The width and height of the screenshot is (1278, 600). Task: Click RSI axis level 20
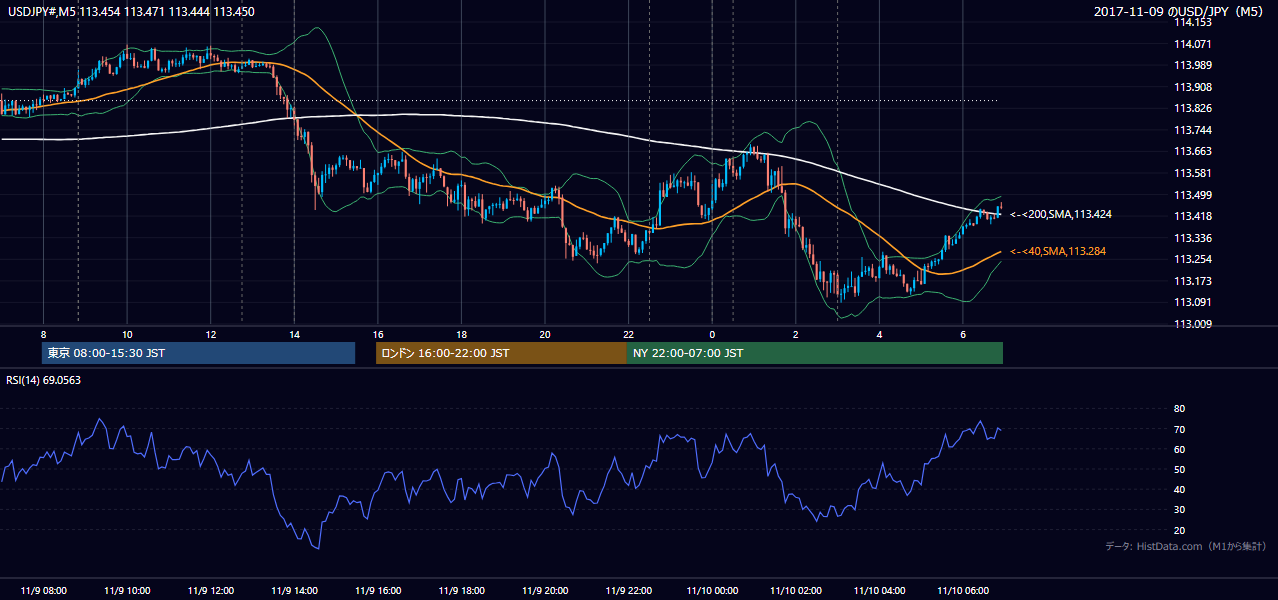1179,530
